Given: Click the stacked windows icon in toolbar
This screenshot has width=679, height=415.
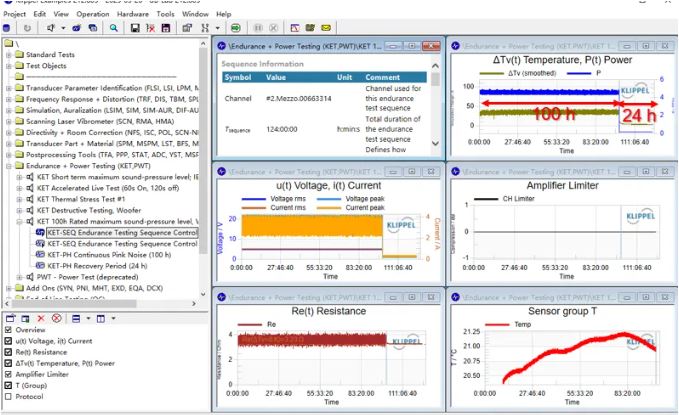Looking at the screenshot, I should [x=93, y=28].
